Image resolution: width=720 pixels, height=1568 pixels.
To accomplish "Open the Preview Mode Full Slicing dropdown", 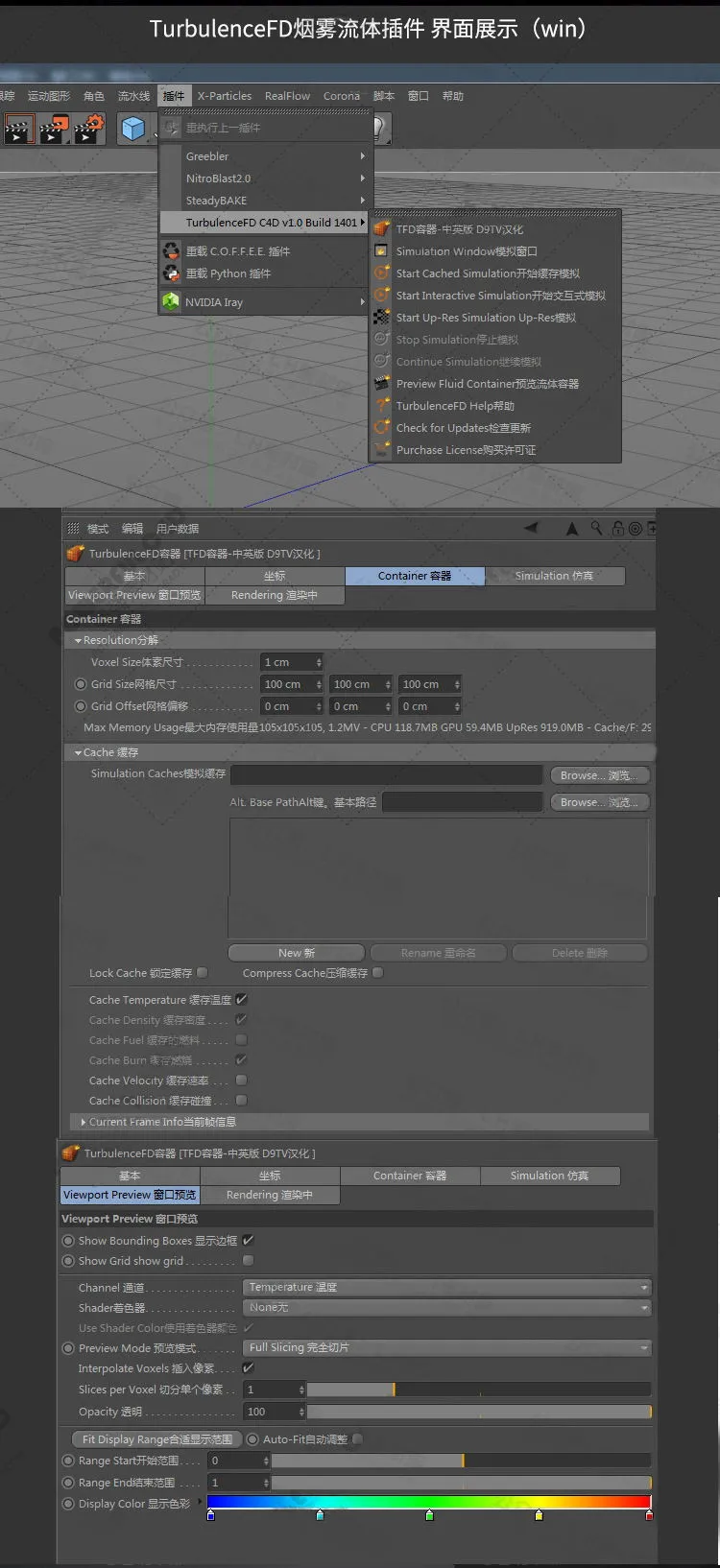I will (447, 1348).
